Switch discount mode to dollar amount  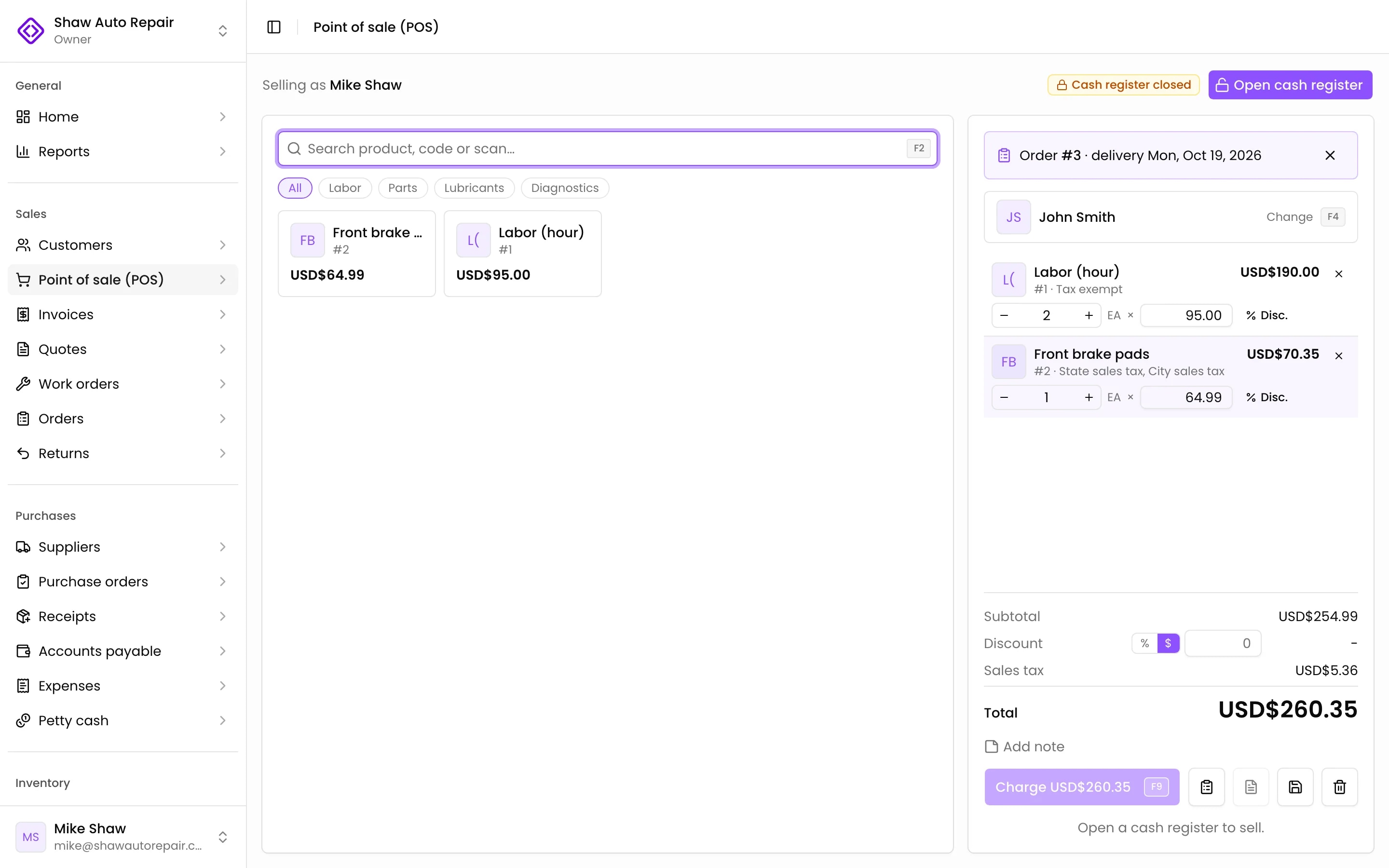click(x=1168, y=643)
